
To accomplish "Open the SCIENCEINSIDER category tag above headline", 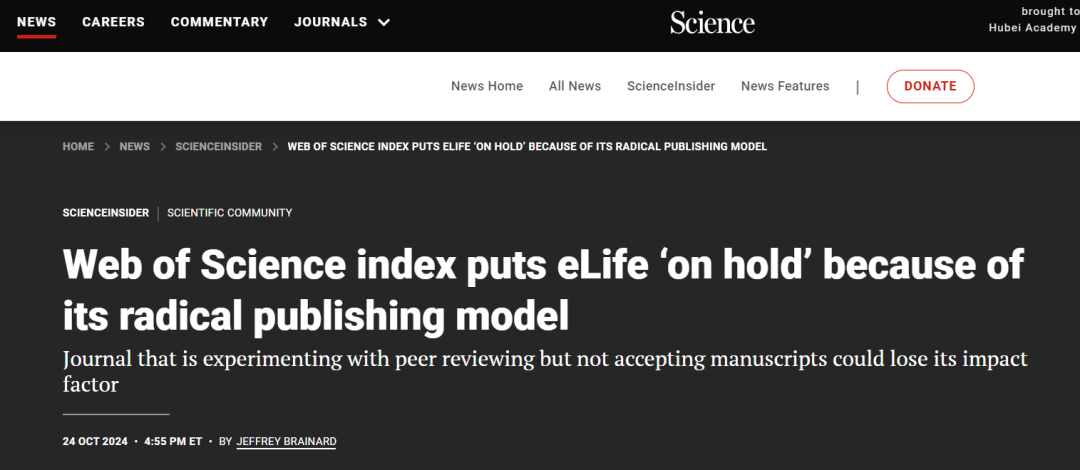I will [105, 213].
